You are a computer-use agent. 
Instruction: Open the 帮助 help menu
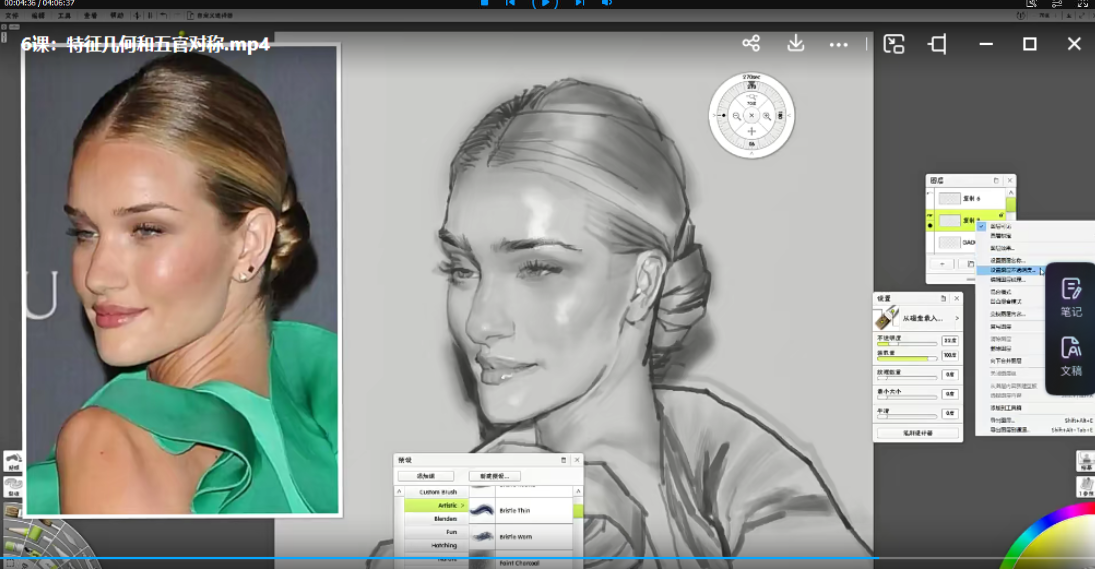click(117, 15)
